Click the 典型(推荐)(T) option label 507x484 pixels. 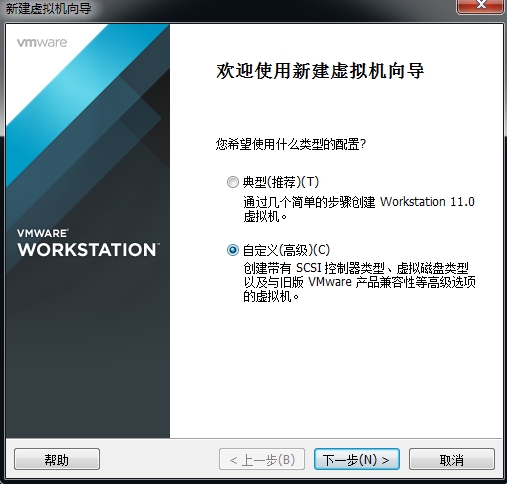[x=281, y=182]
